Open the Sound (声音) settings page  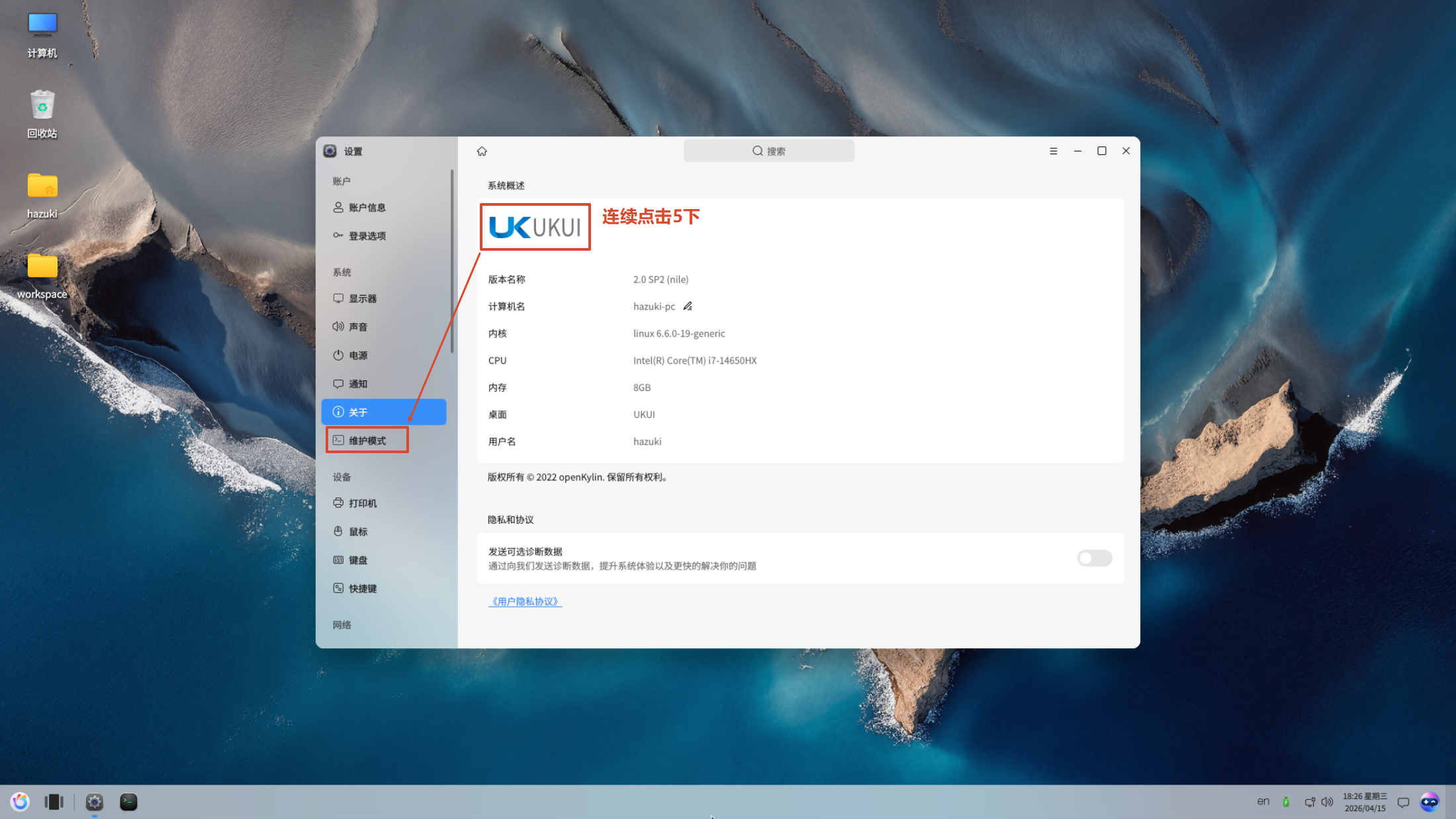pyautogui.click(x=358, y=327)
